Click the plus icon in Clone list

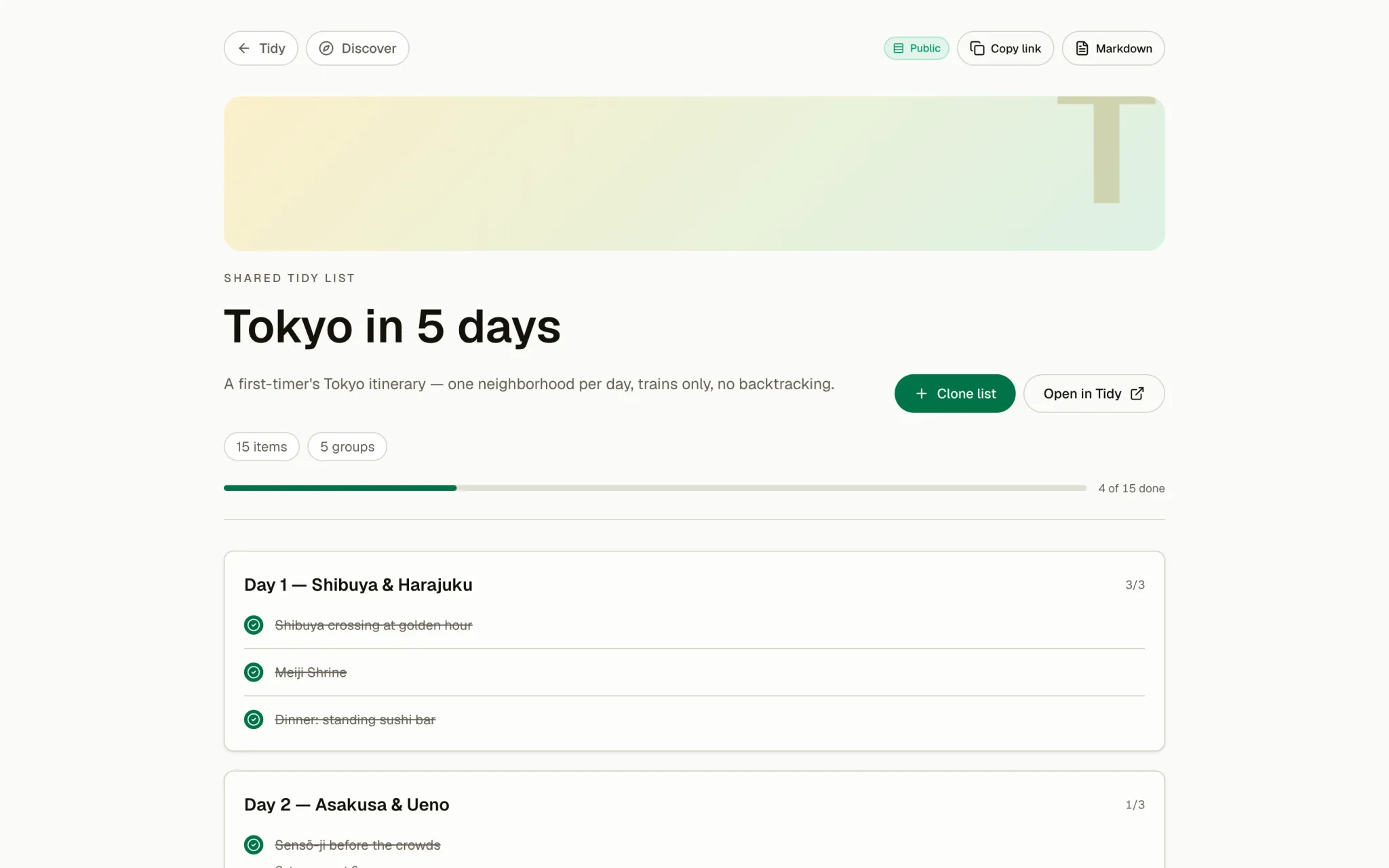point(921,393)
